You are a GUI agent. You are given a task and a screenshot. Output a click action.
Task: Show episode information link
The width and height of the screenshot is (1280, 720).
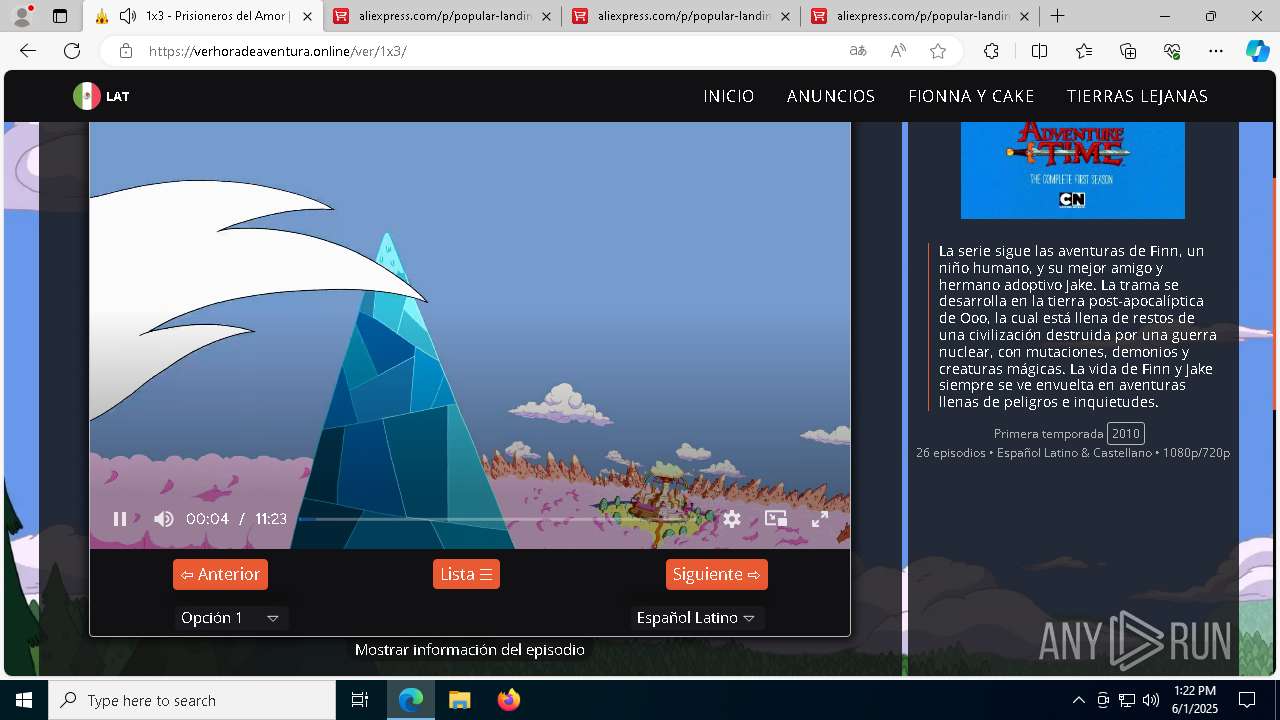click(x=470, y=650)
